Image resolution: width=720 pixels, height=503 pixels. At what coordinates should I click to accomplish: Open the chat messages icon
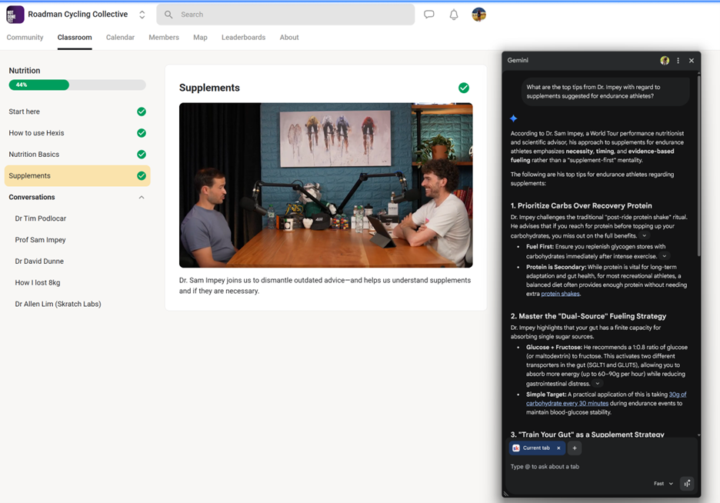pos(429,15)
